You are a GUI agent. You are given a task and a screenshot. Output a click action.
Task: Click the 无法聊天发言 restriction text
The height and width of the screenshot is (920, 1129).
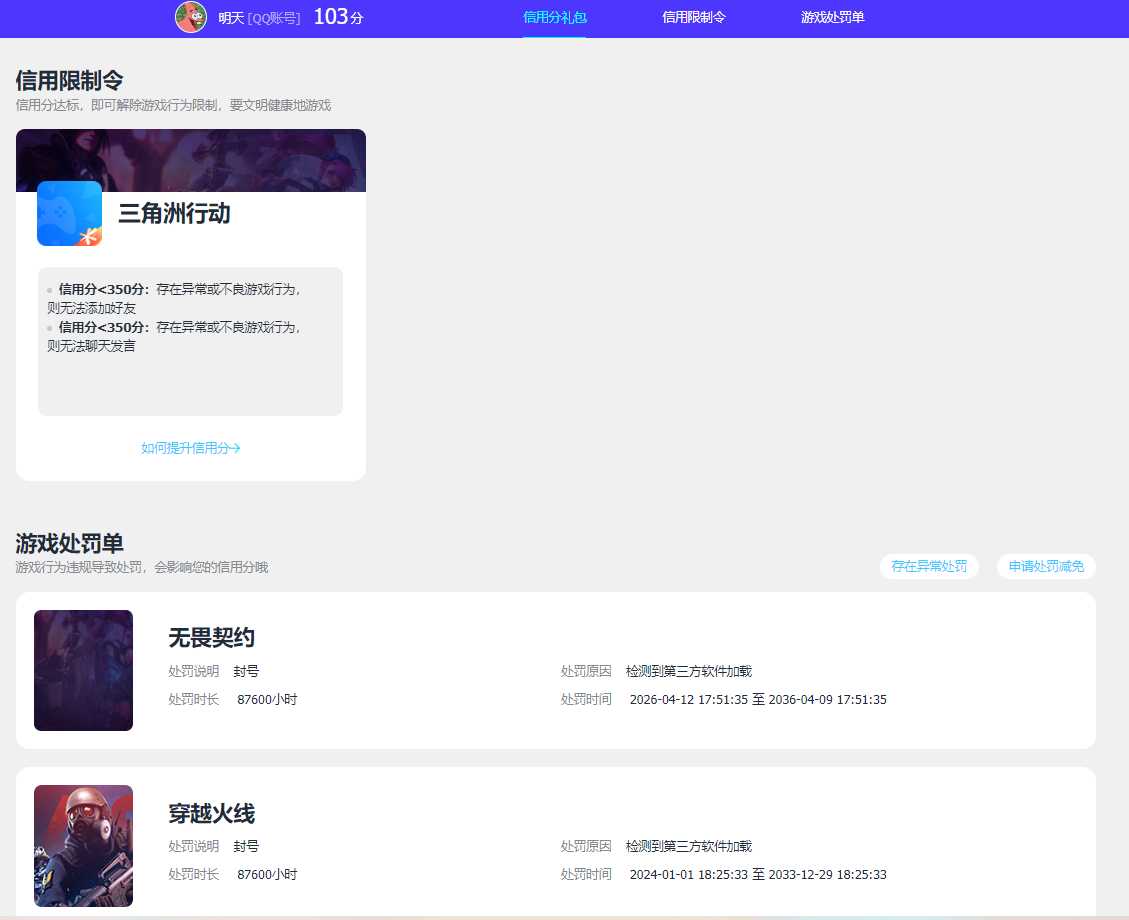coord(91,346)
